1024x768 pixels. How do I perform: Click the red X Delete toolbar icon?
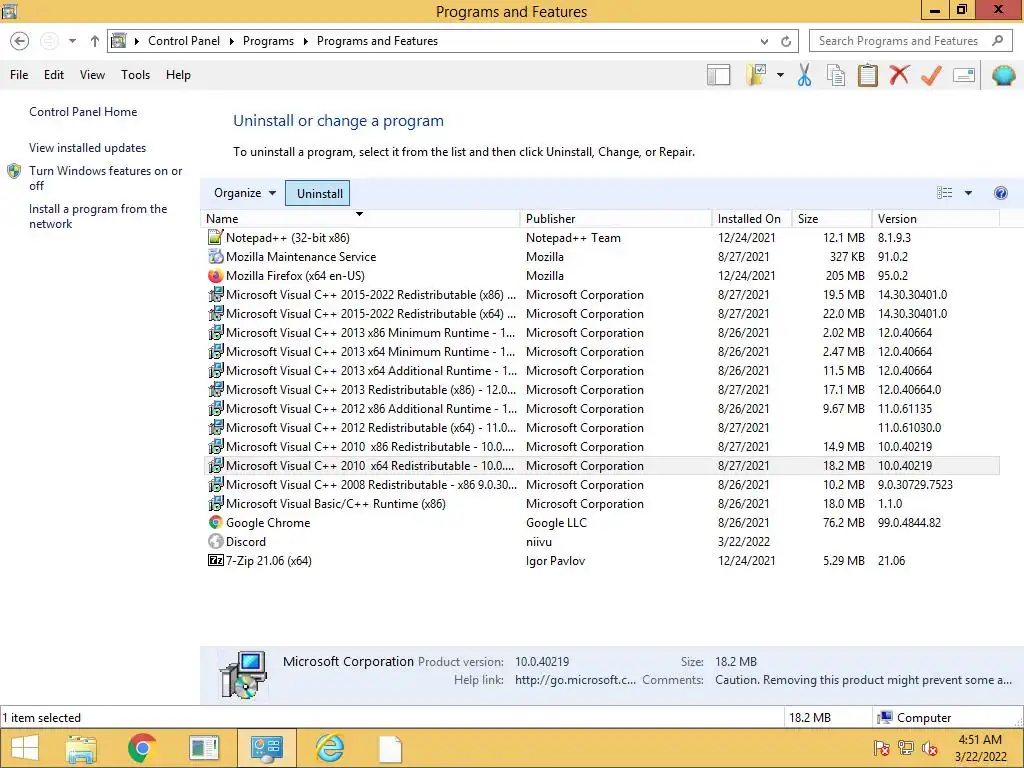(899, 75)
